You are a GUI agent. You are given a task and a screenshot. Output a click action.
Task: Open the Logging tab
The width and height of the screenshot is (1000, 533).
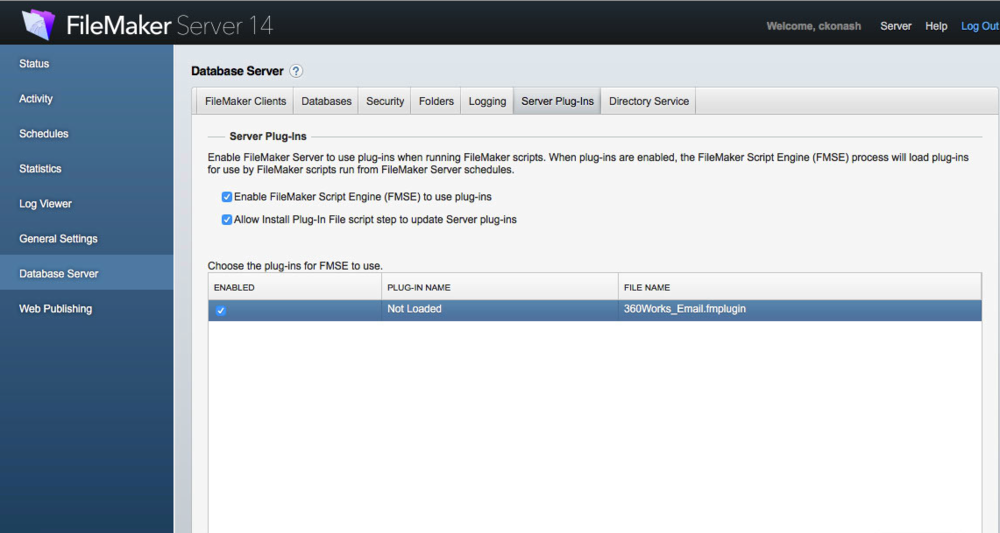[x=487, y=101]
